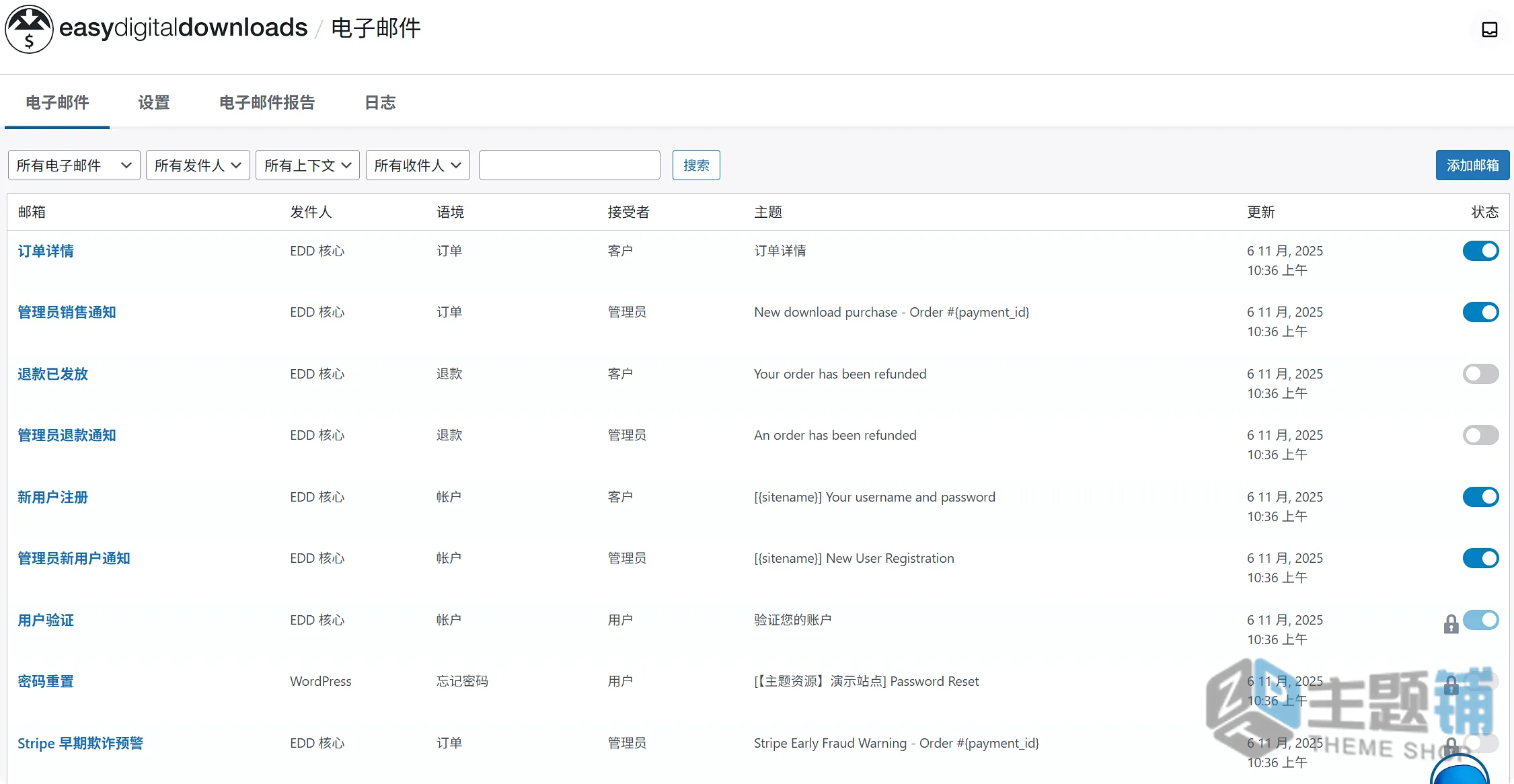Click subject '[{sitename}] Your username and password'
Viewport: 1514px width, 784px height.
(874, 497)
